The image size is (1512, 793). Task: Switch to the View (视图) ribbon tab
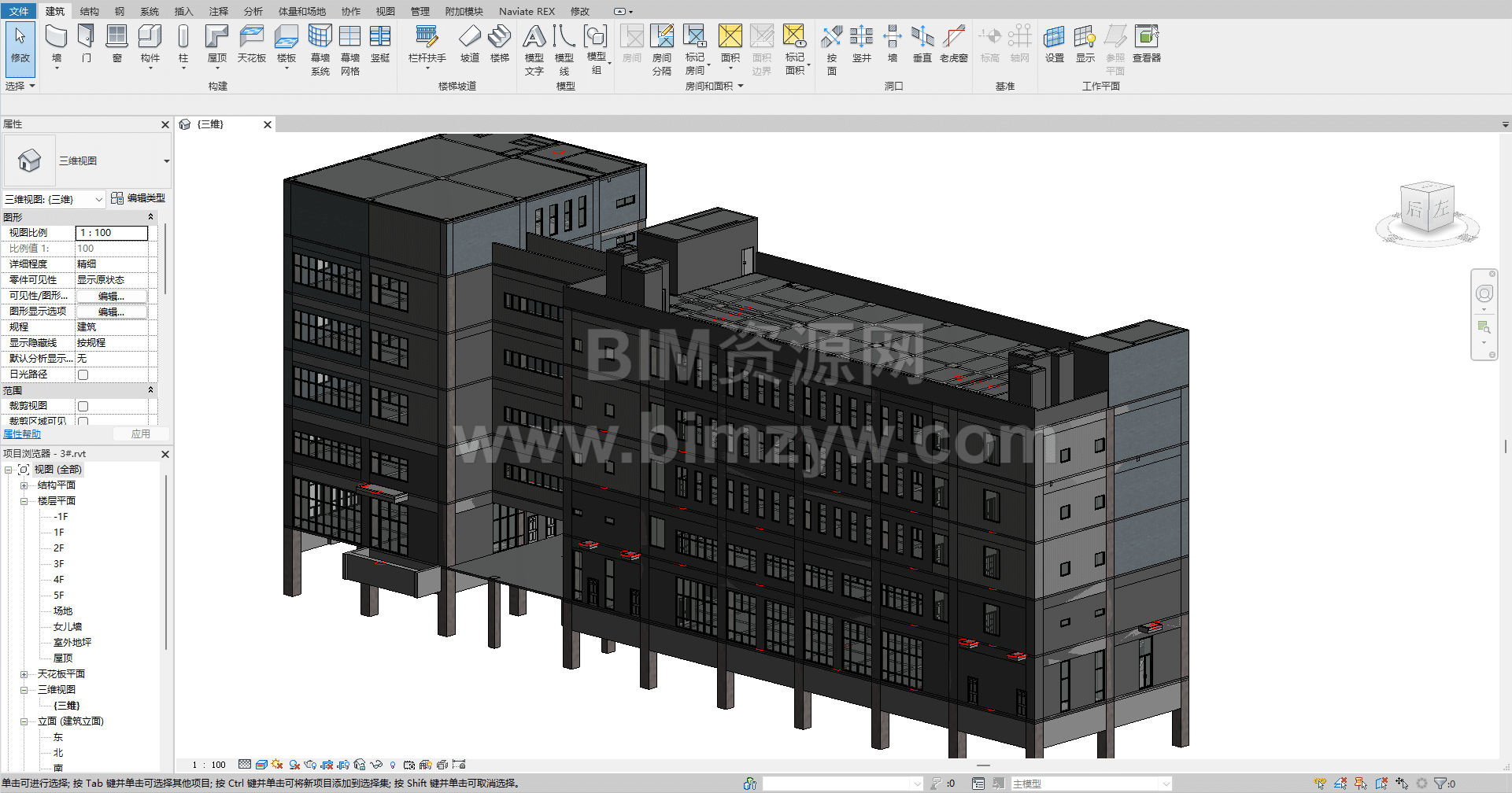pyautogui.click(x=386, y=11)
